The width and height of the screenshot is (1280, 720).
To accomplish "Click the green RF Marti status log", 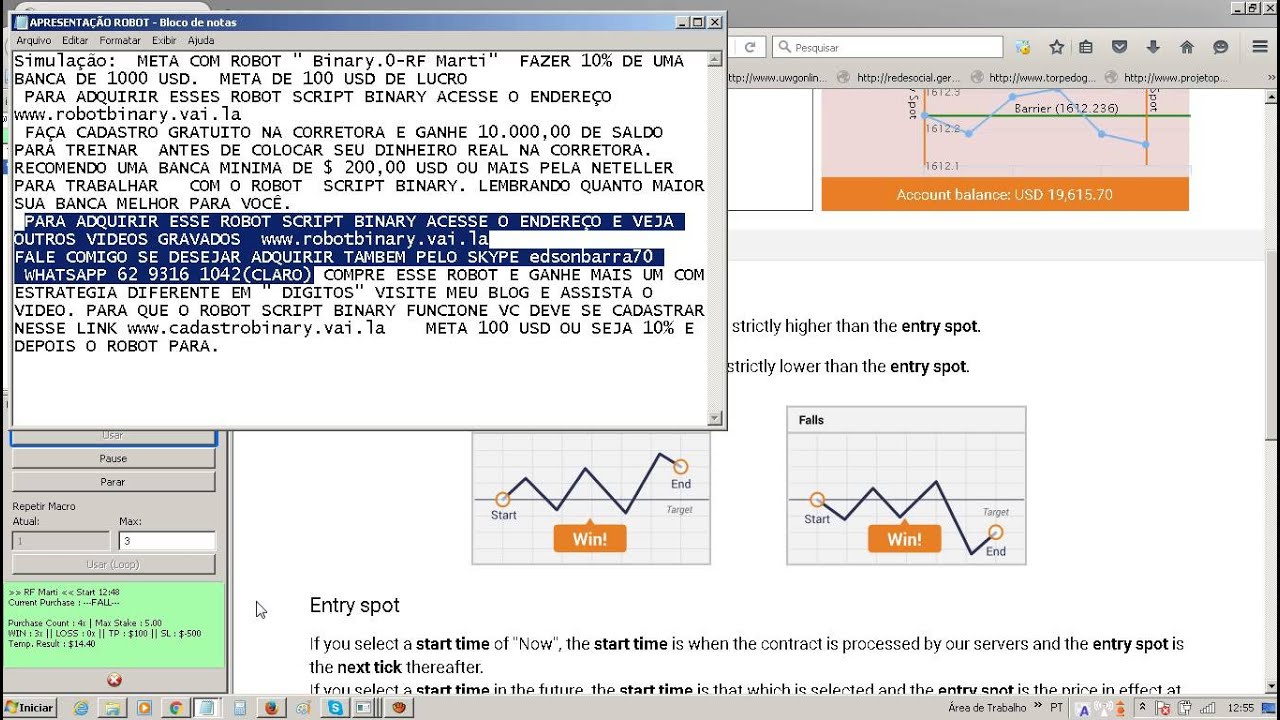I will [114, 625].
